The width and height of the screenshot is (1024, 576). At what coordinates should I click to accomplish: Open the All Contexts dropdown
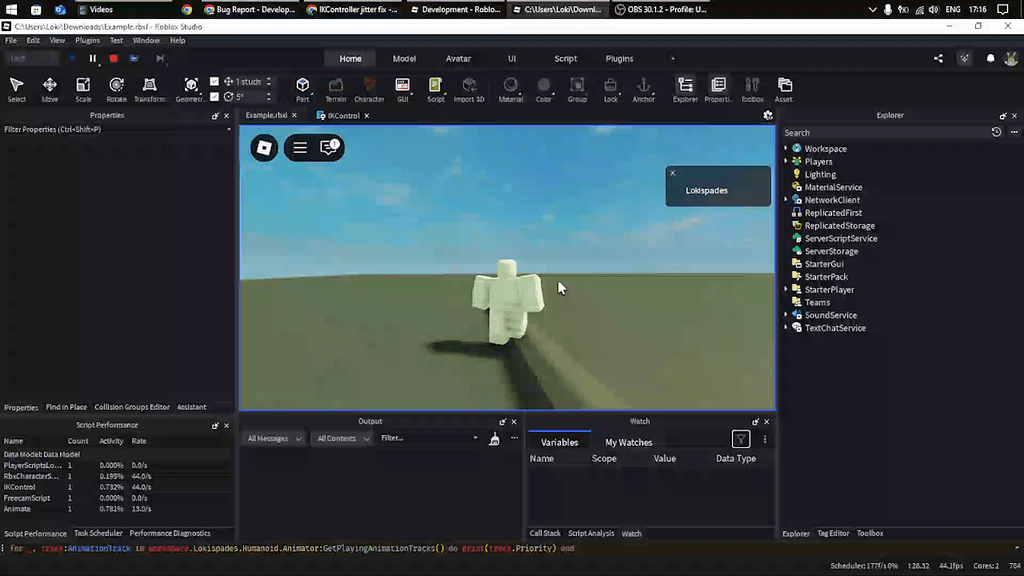[x=342, y=439]
